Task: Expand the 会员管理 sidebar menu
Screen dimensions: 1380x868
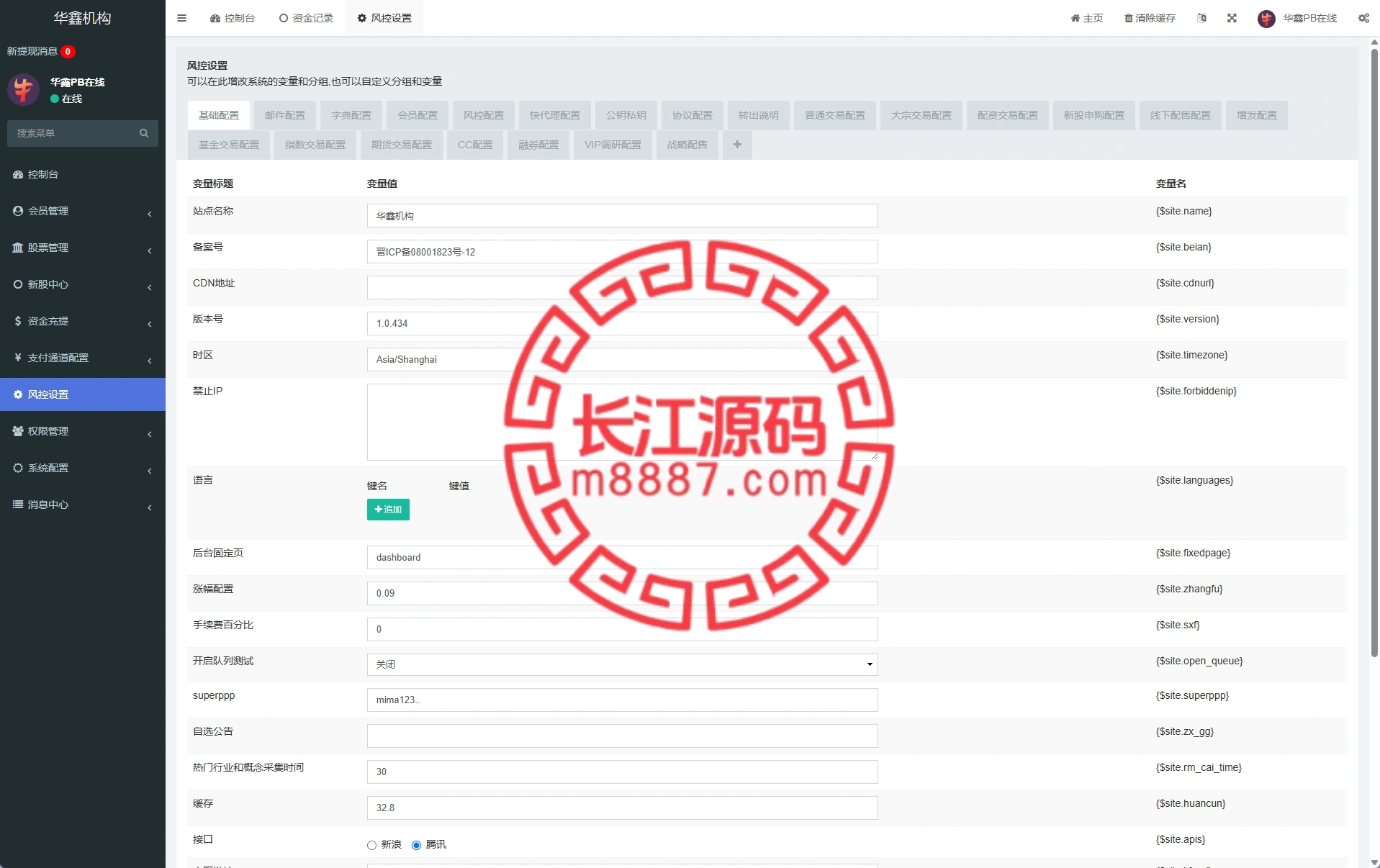Action: (x=83, y=212)
